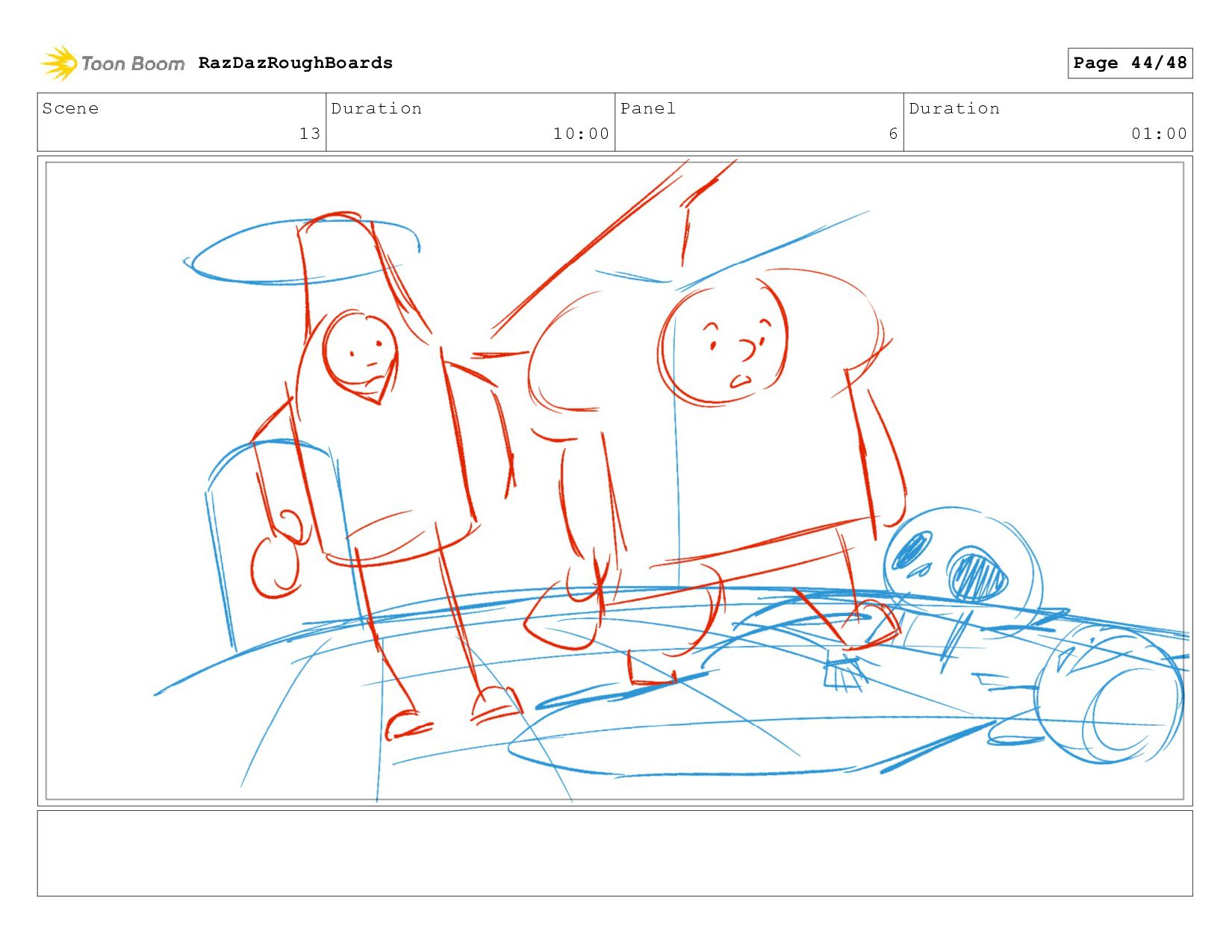The width and height of the screenshot is (1232, 952).
Task: Click the Toon Boom logo
Action: [x=112, y=63]
